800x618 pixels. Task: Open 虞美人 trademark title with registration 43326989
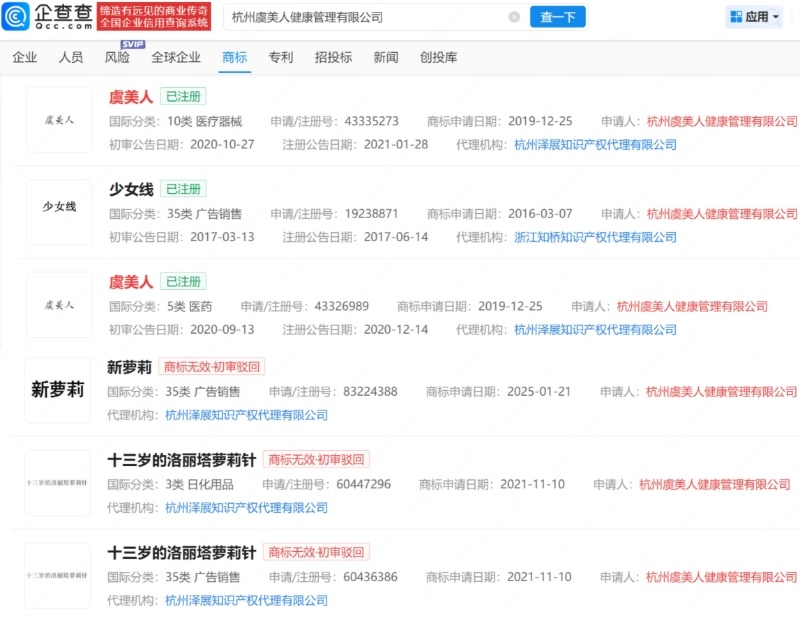tap(131, 282)
